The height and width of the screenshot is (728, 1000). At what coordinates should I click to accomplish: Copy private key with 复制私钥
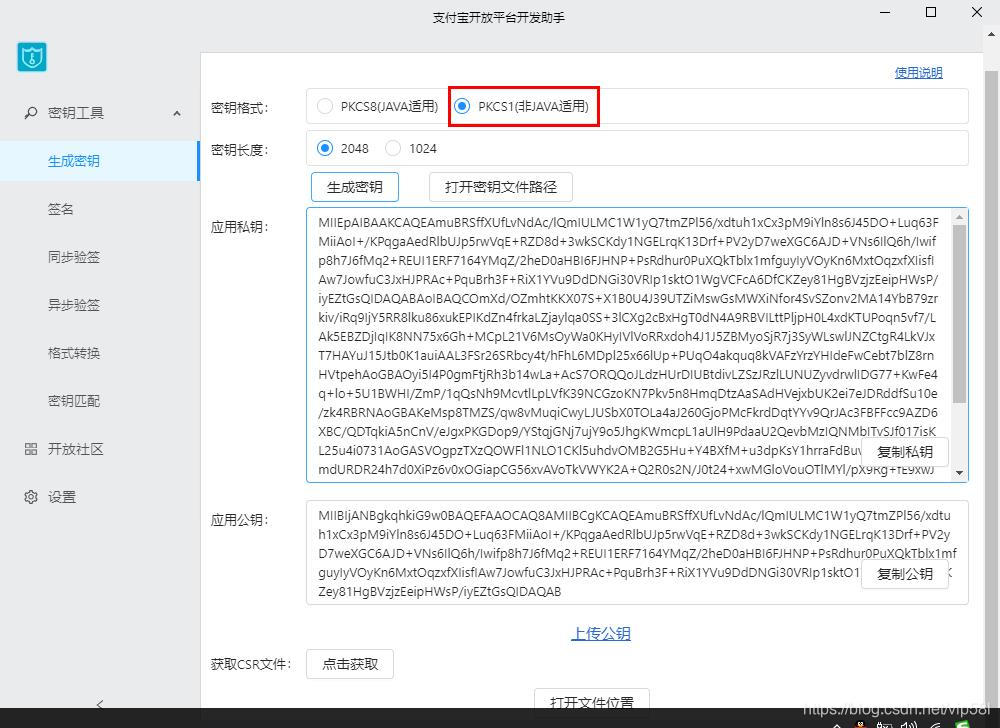pyautogui.click(x=904, y=452)
